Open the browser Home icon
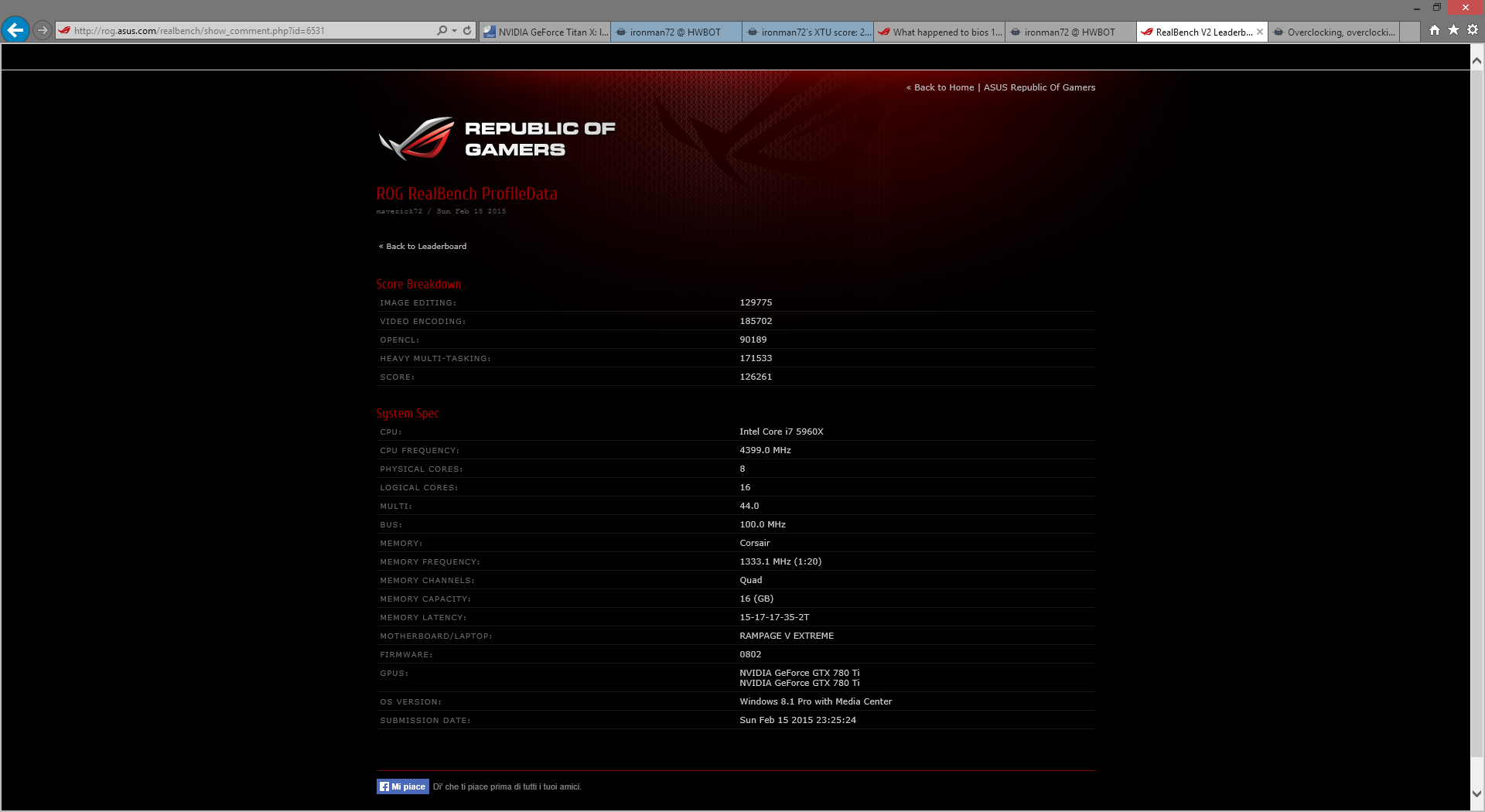1485x812 pixels. click(1435, 30)
